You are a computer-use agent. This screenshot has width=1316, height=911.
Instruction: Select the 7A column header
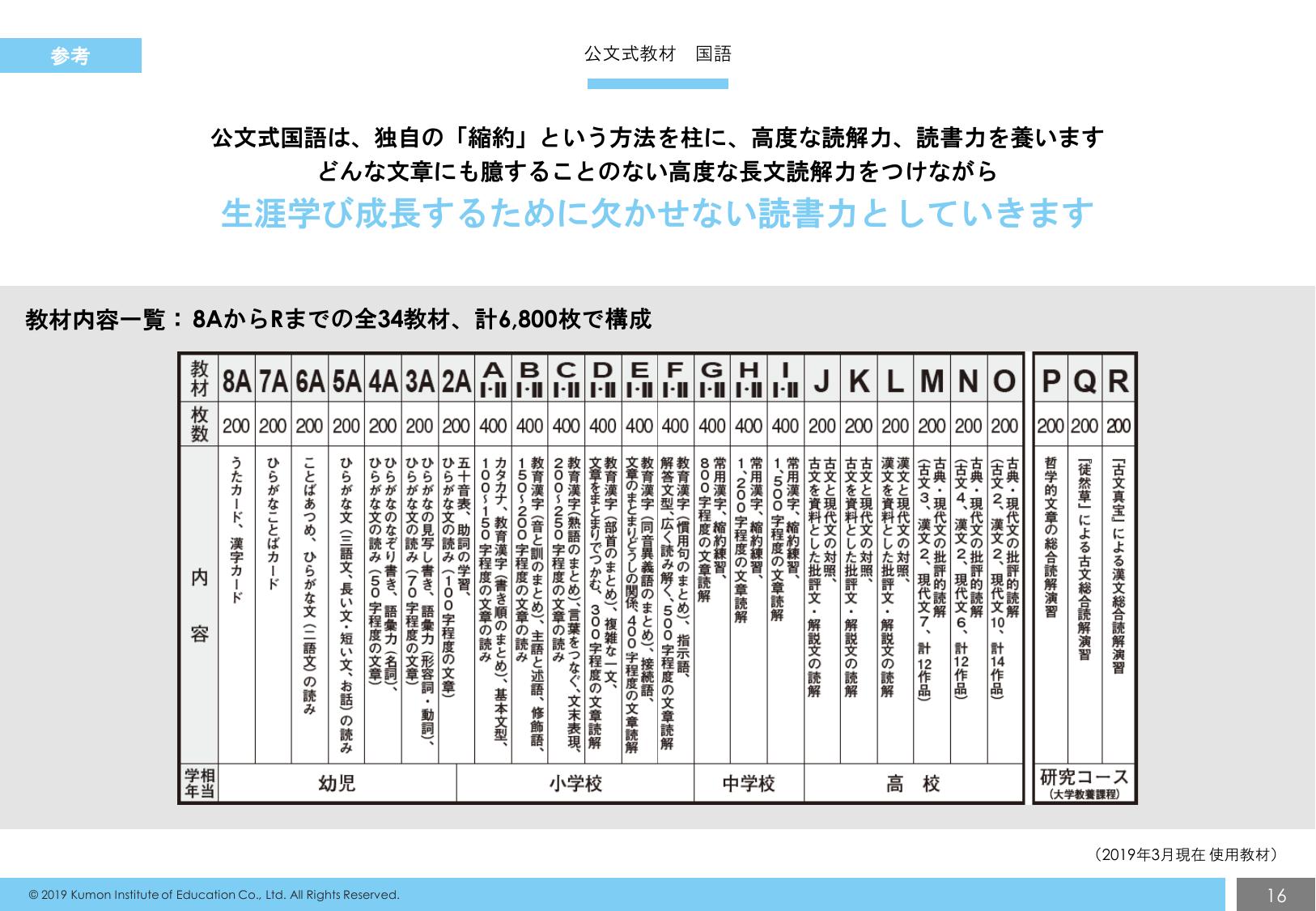(274, 380)
